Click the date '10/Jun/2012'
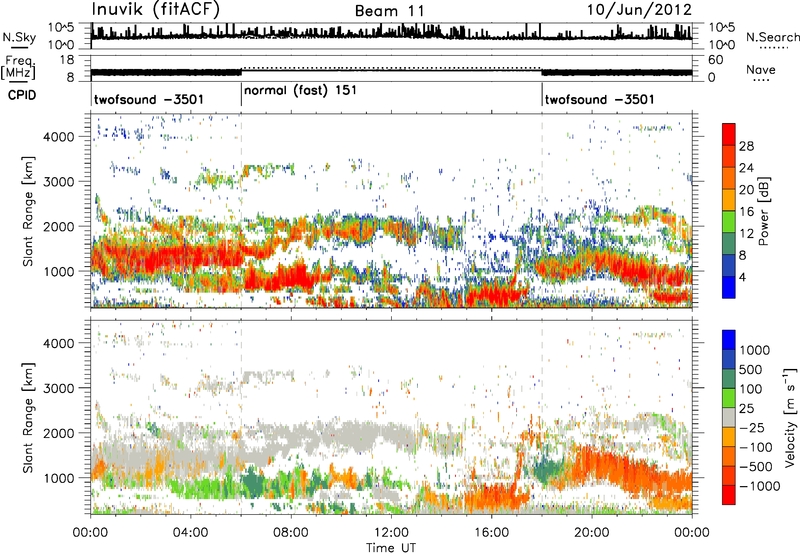 tap(639, 10)
